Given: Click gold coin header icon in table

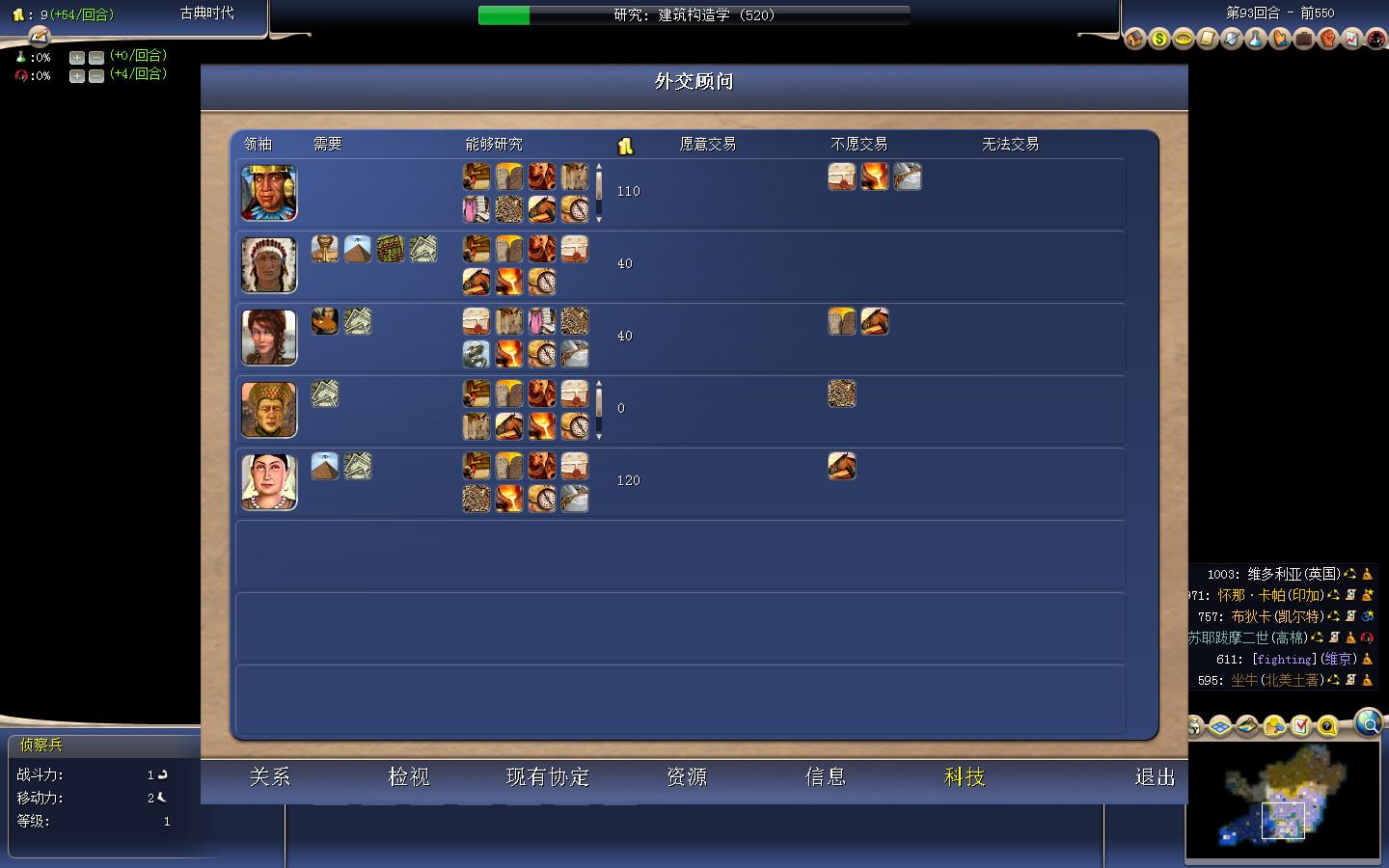Looking at the screenshot, I should [x=625, y=146].
